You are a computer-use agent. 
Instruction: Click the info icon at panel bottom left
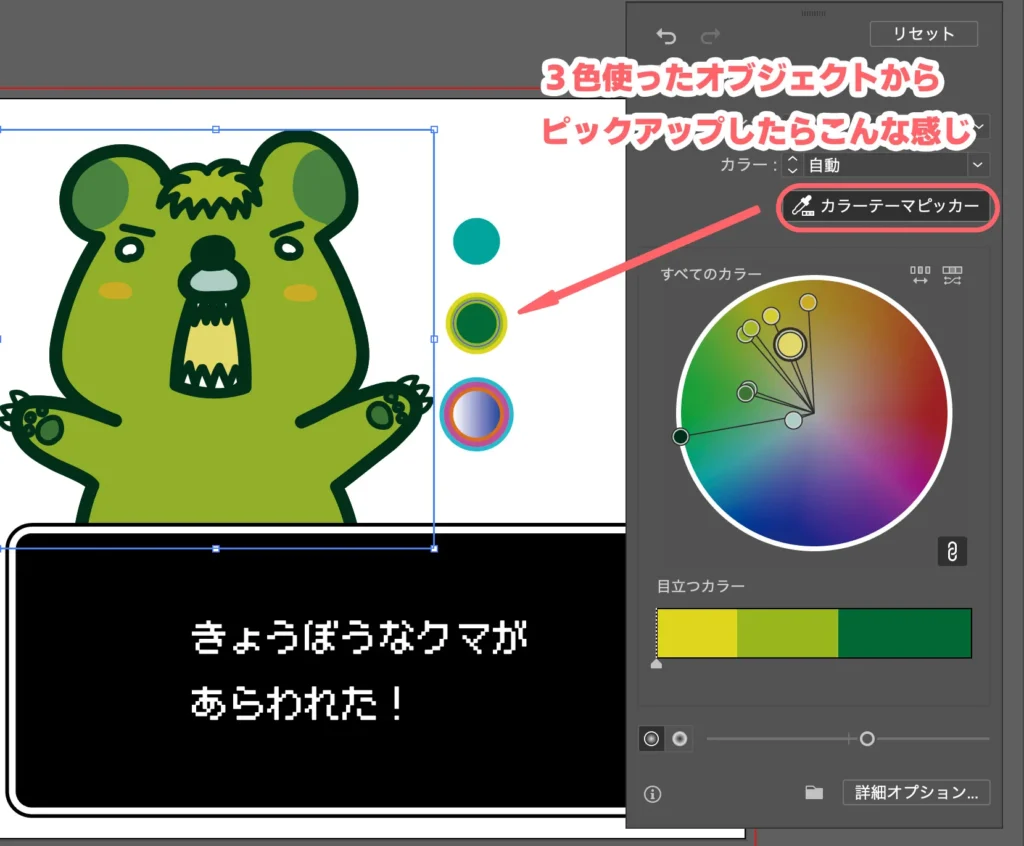pos(652,793)
